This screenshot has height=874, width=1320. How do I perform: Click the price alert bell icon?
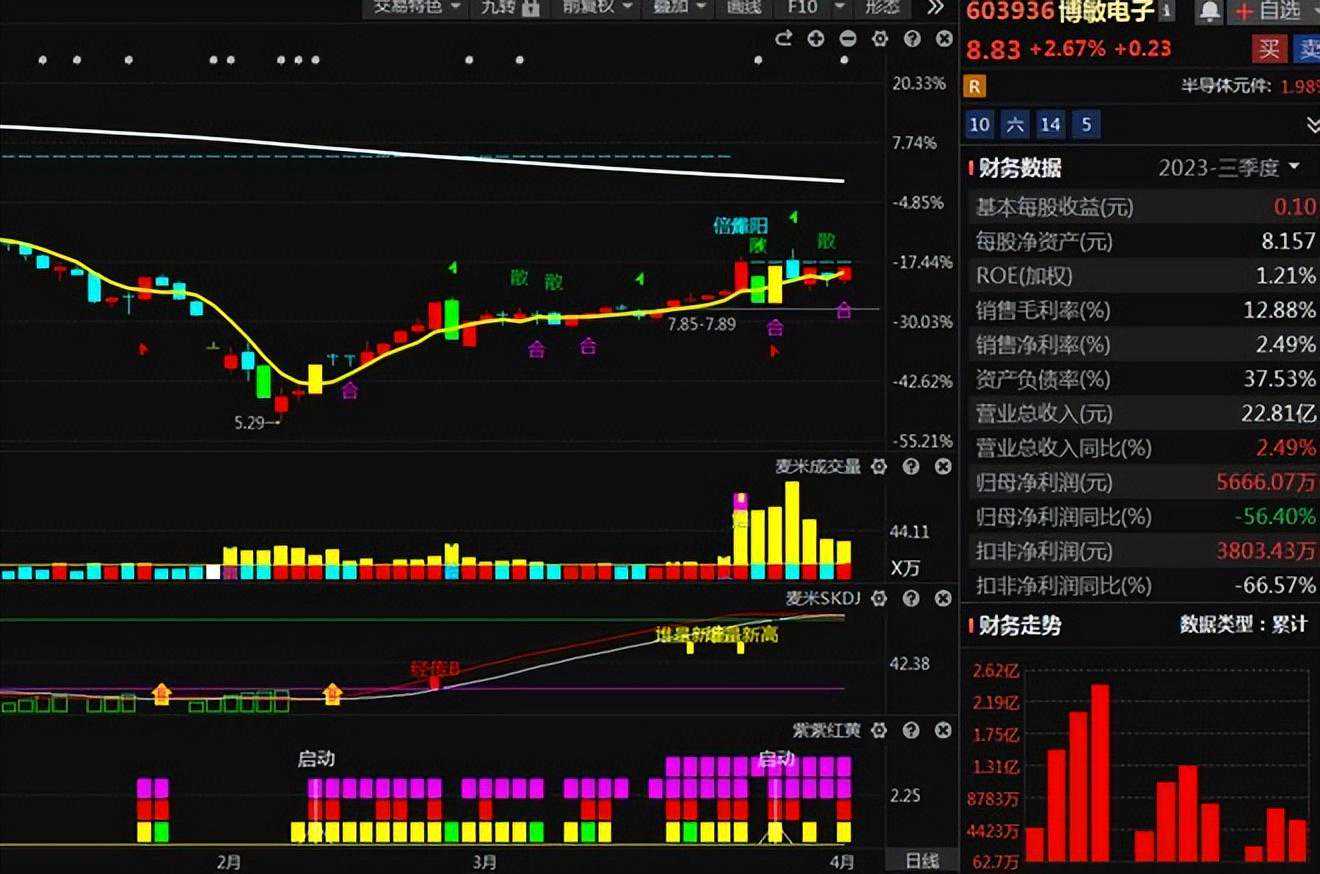click(1210, 11)
